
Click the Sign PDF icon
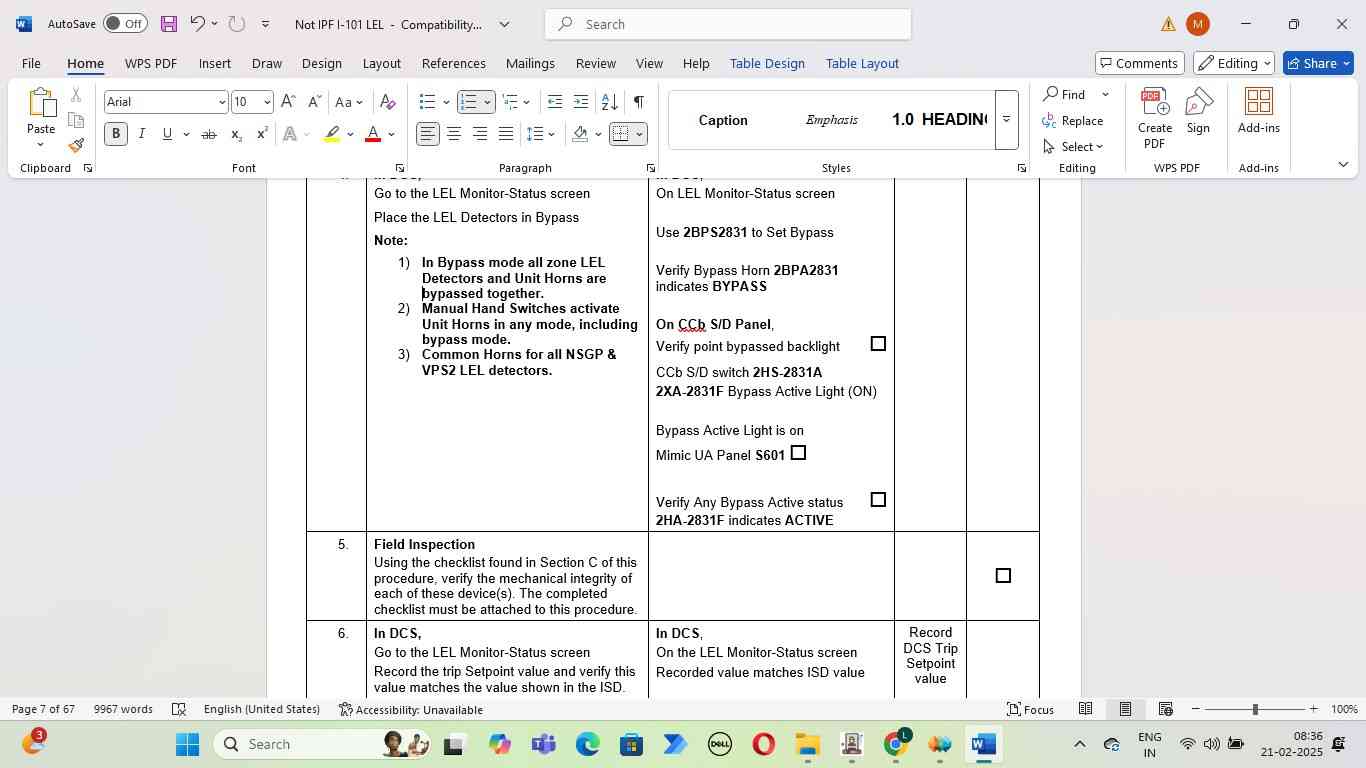point(1198,110)
